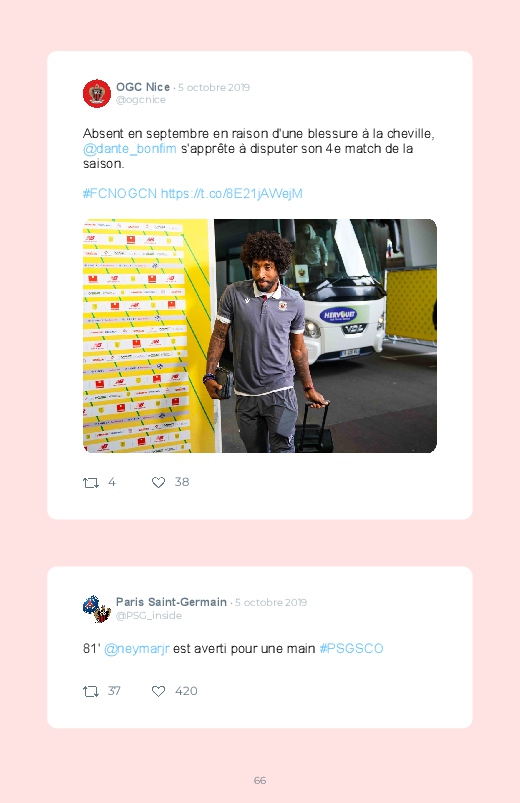This screenshot has height=803, width=520.
Task: Click the retweet icon on OGC Nice tweet
Action: point(91,482)
